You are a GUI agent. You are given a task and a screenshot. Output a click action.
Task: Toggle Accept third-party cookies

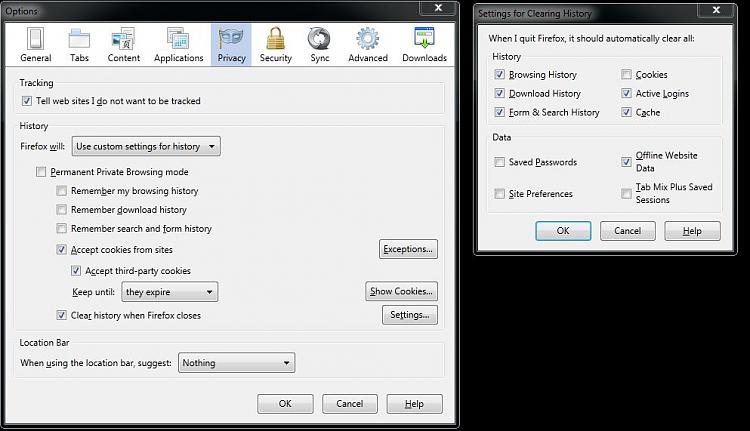click(x=76, y=271)
